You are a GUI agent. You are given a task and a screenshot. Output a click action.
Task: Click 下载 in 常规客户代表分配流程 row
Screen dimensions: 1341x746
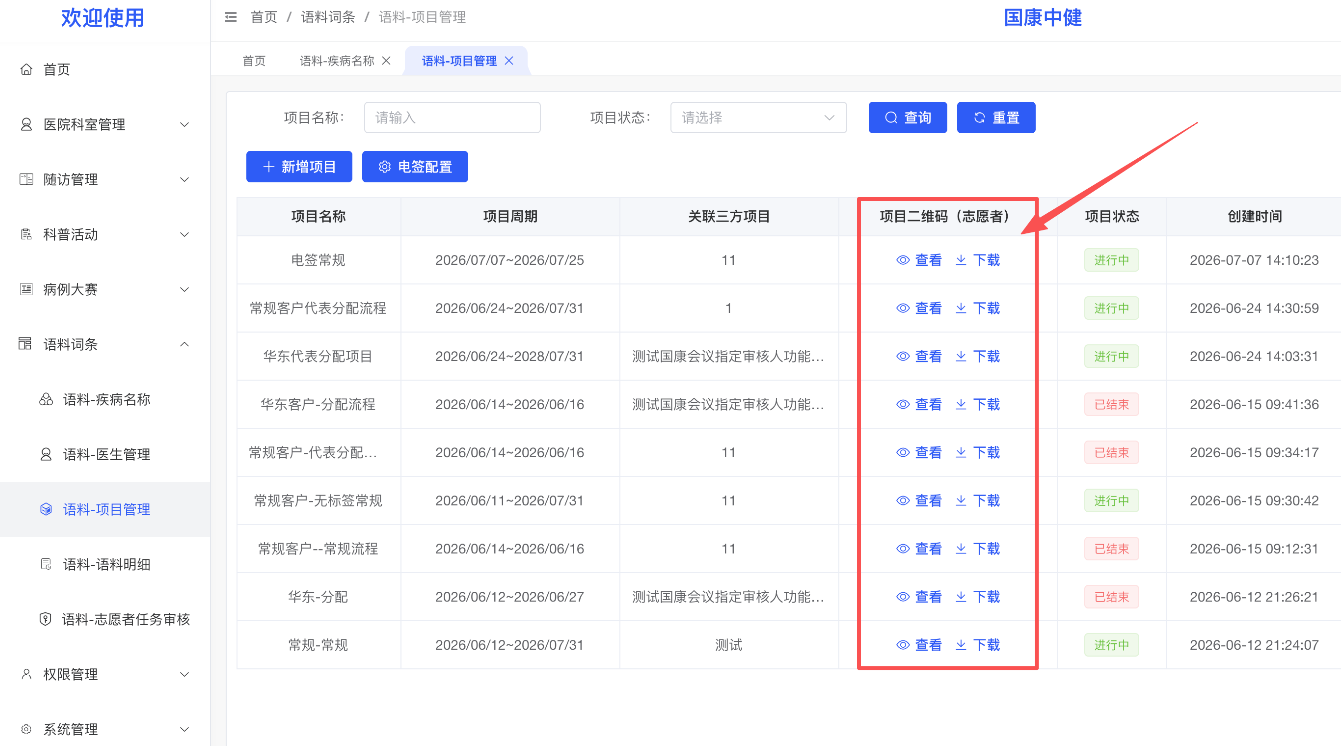[x=986, y=308]
